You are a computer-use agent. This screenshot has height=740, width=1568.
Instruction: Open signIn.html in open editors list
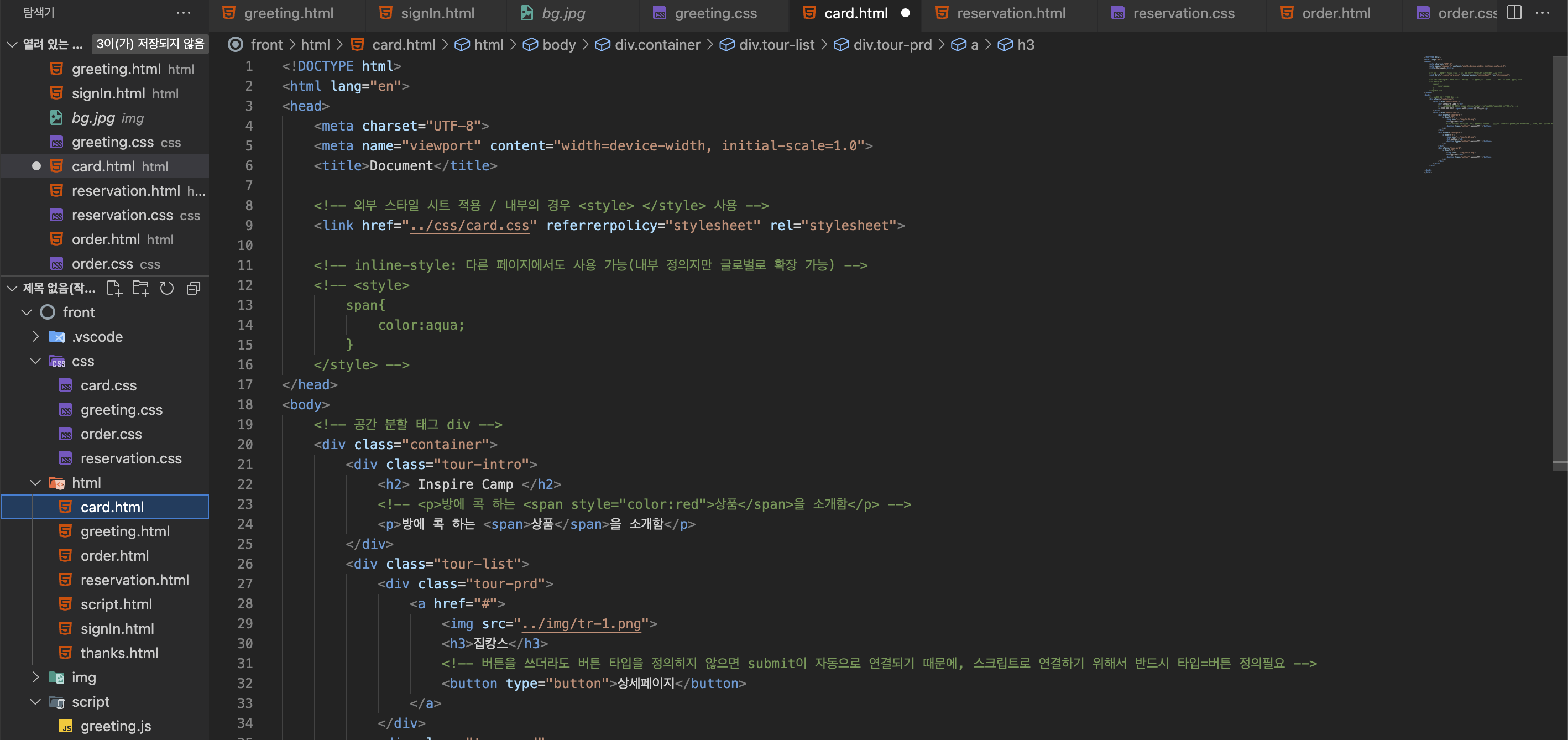coord(104,93)
